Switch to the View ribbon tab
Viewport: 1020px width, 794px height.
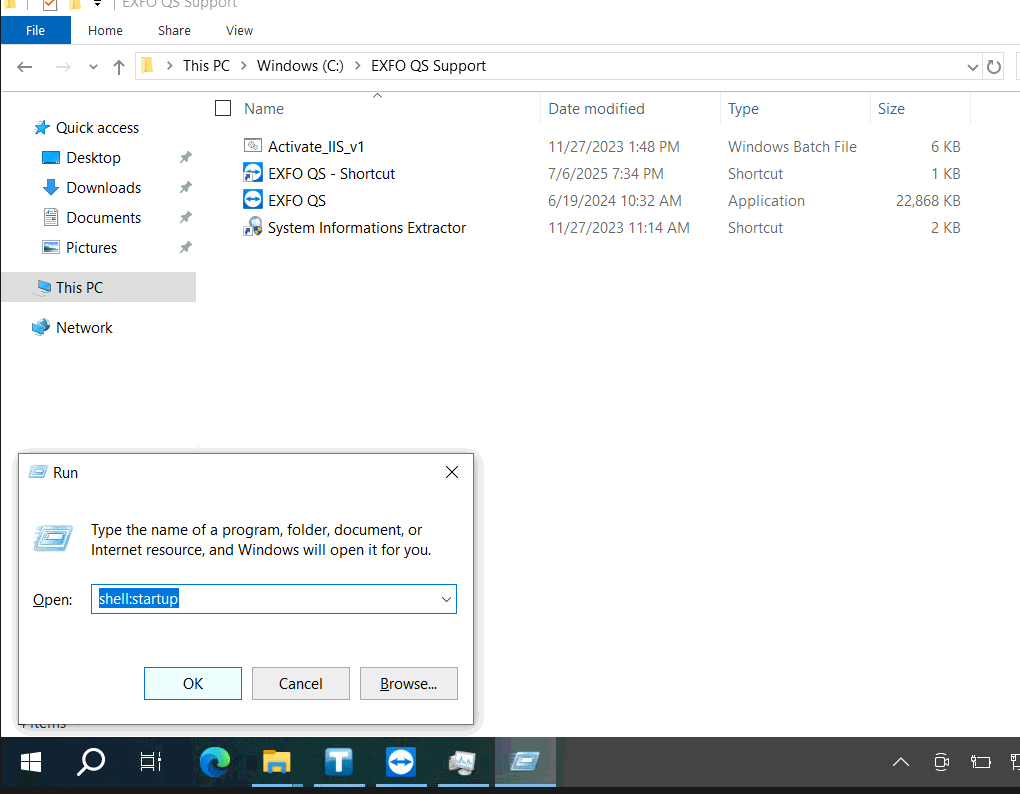[239, 31]
